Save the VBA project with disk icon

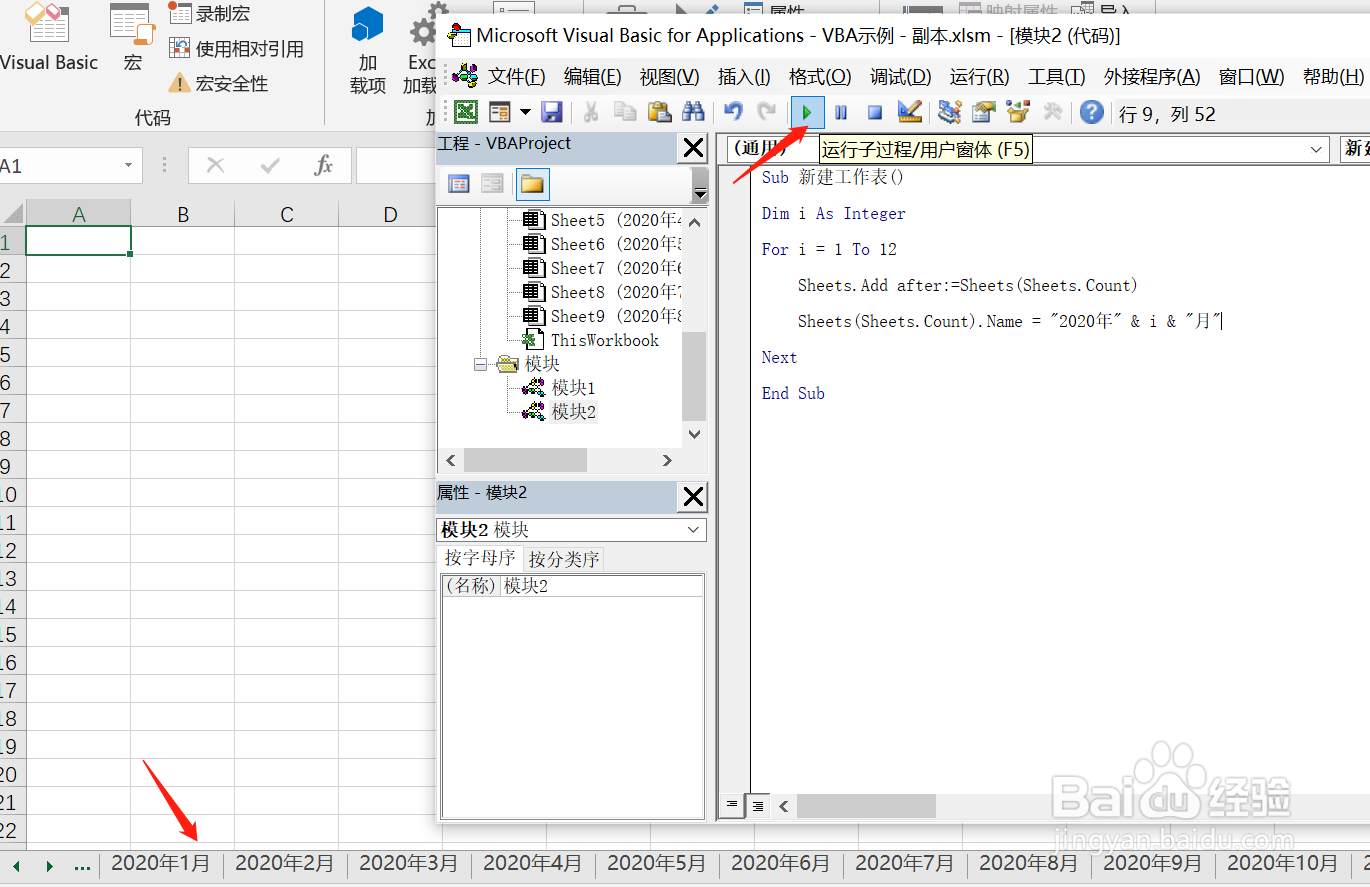tap(551, 112)
